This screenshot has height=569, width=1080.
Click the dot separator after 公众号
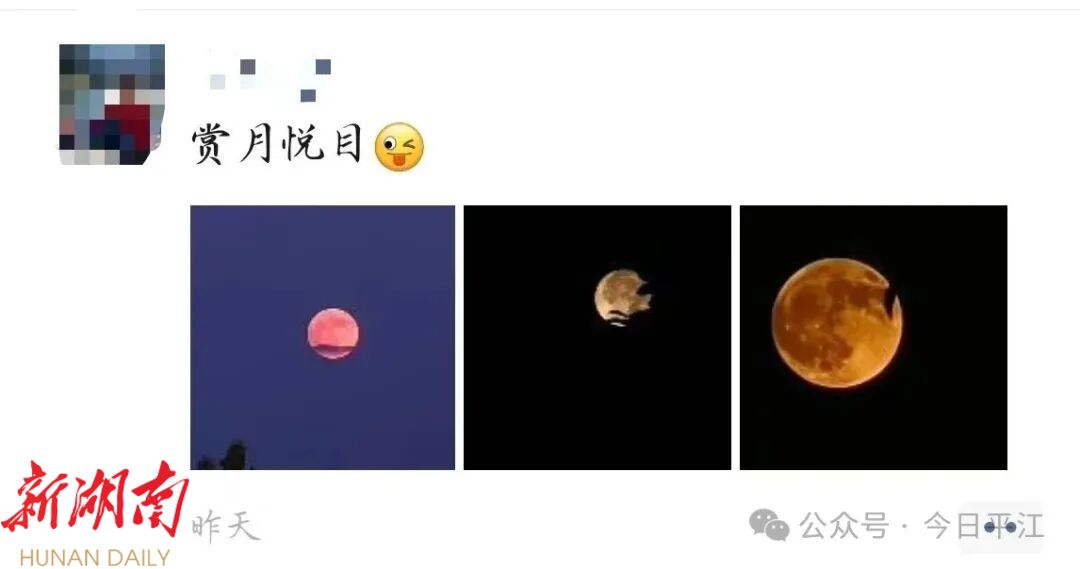(906, 528)
